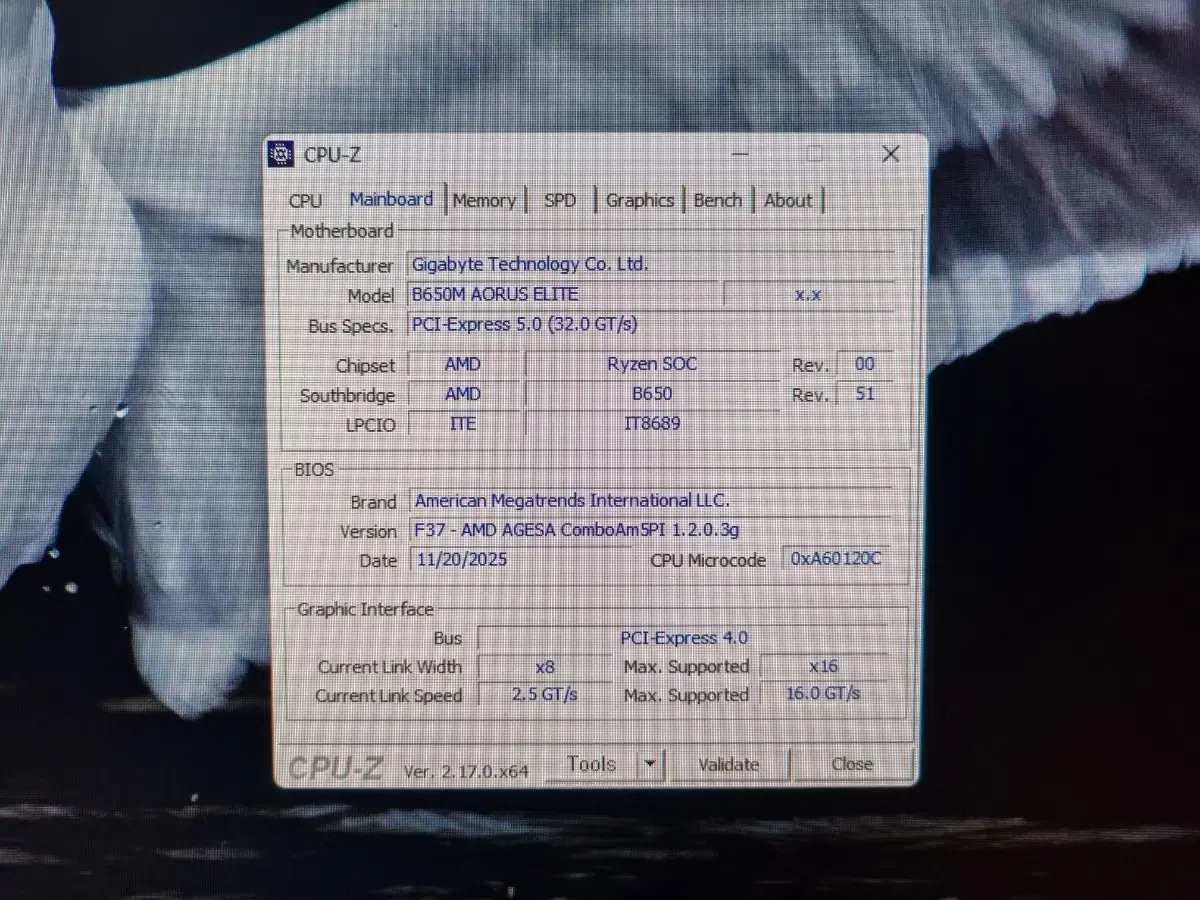This screenshot has height=900, width=1200.
Task: Click the CPU Microcode 0xA60120C value
Action: click(835, 558)
